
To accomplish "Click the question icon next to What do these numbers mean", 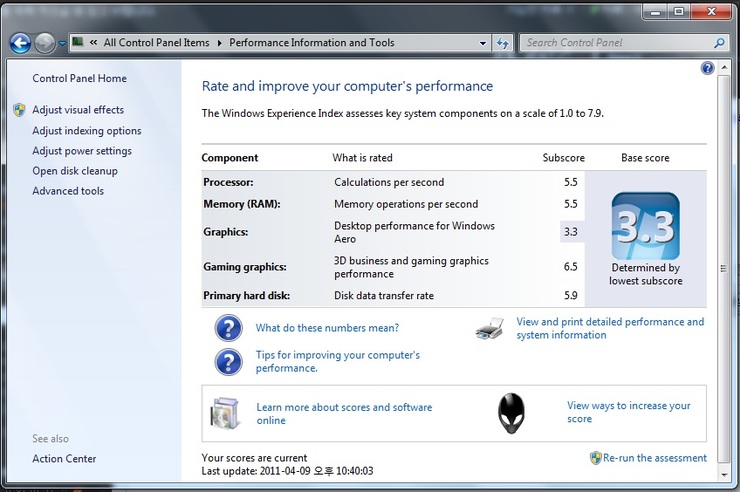I will point(228,328).
